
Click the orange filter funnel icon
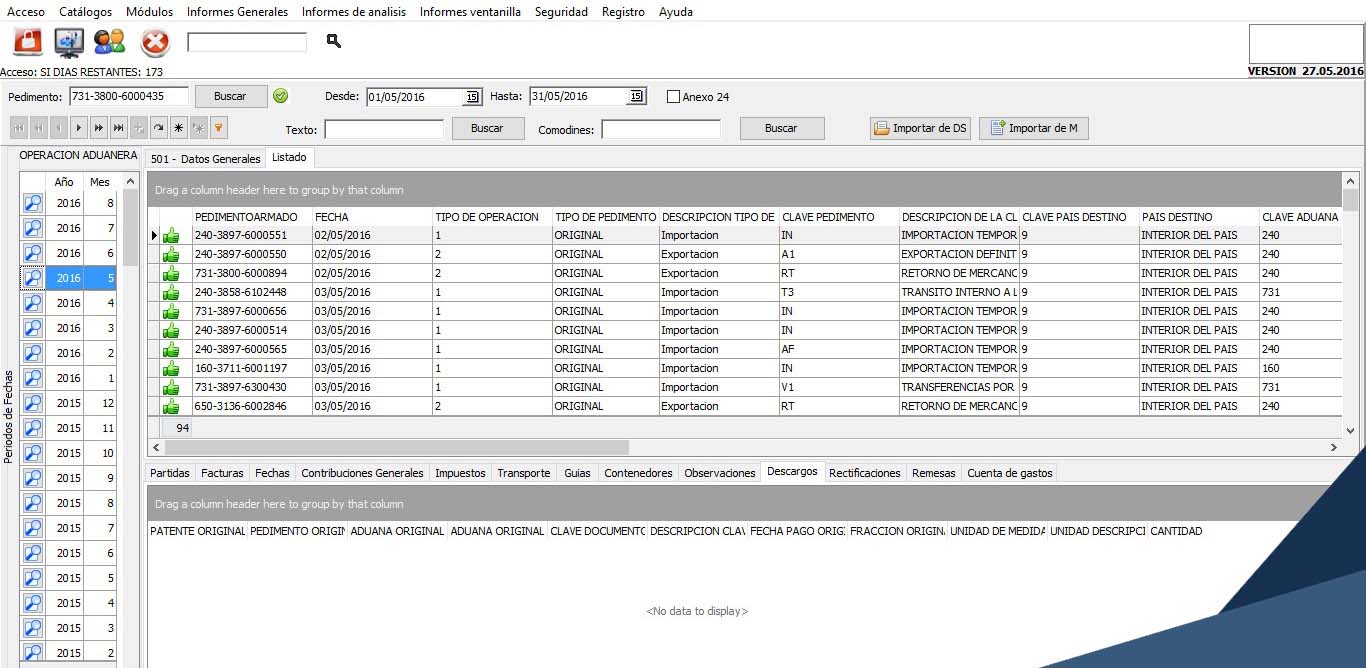click(219, 128)
